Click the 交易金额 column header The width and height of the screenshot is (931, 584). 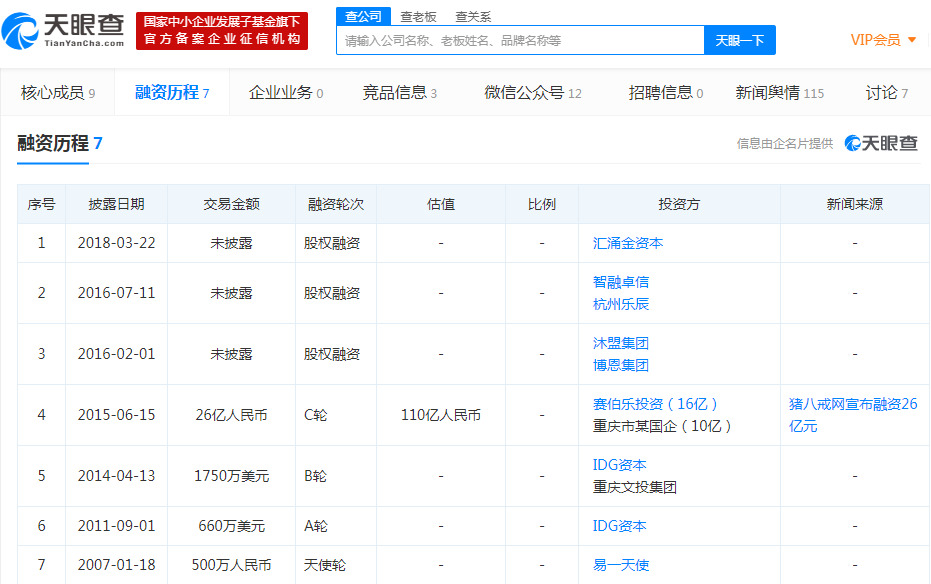232,204
